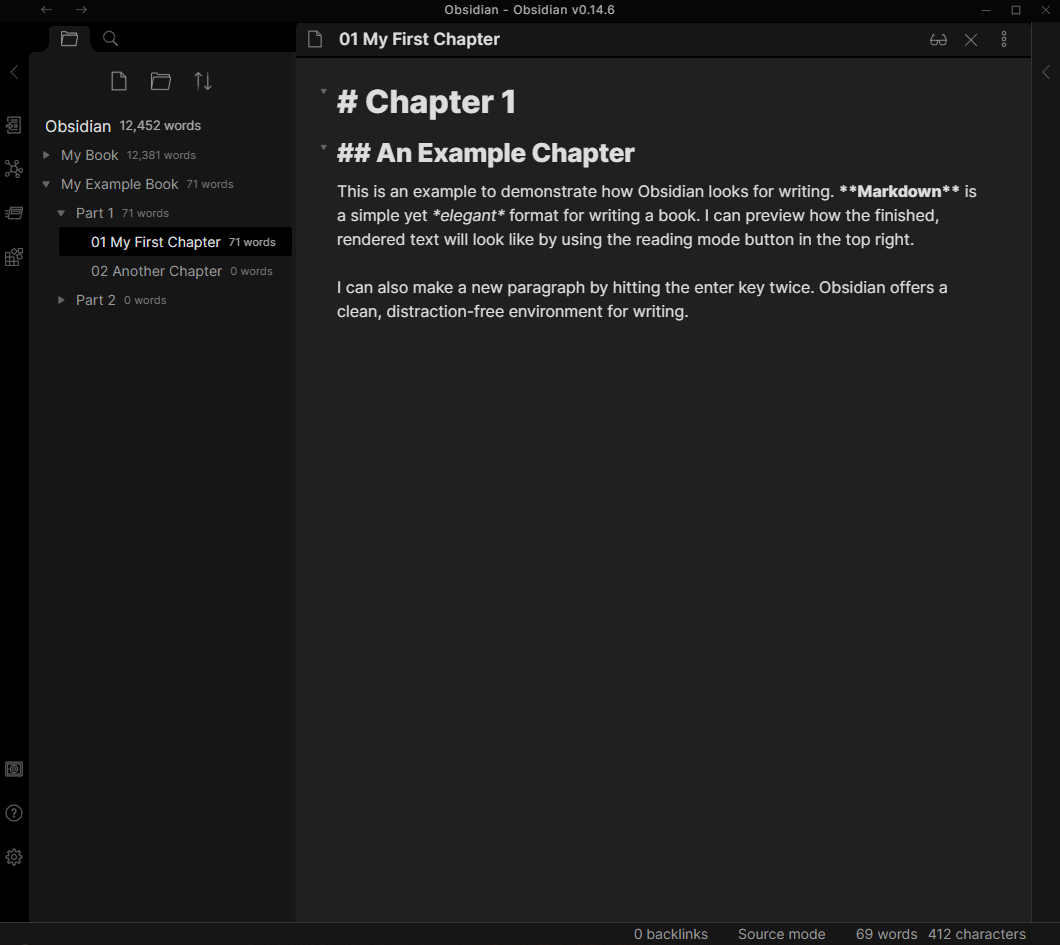Click the italic *elegant* word

(468, 216)
